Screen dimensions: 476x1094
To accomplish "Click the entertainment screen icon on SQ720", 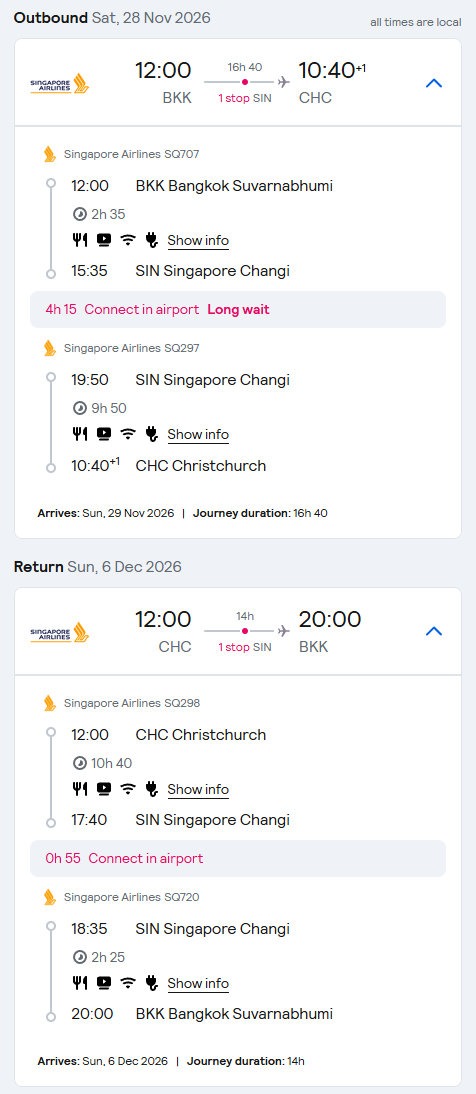I will click(x=103, y=983).
